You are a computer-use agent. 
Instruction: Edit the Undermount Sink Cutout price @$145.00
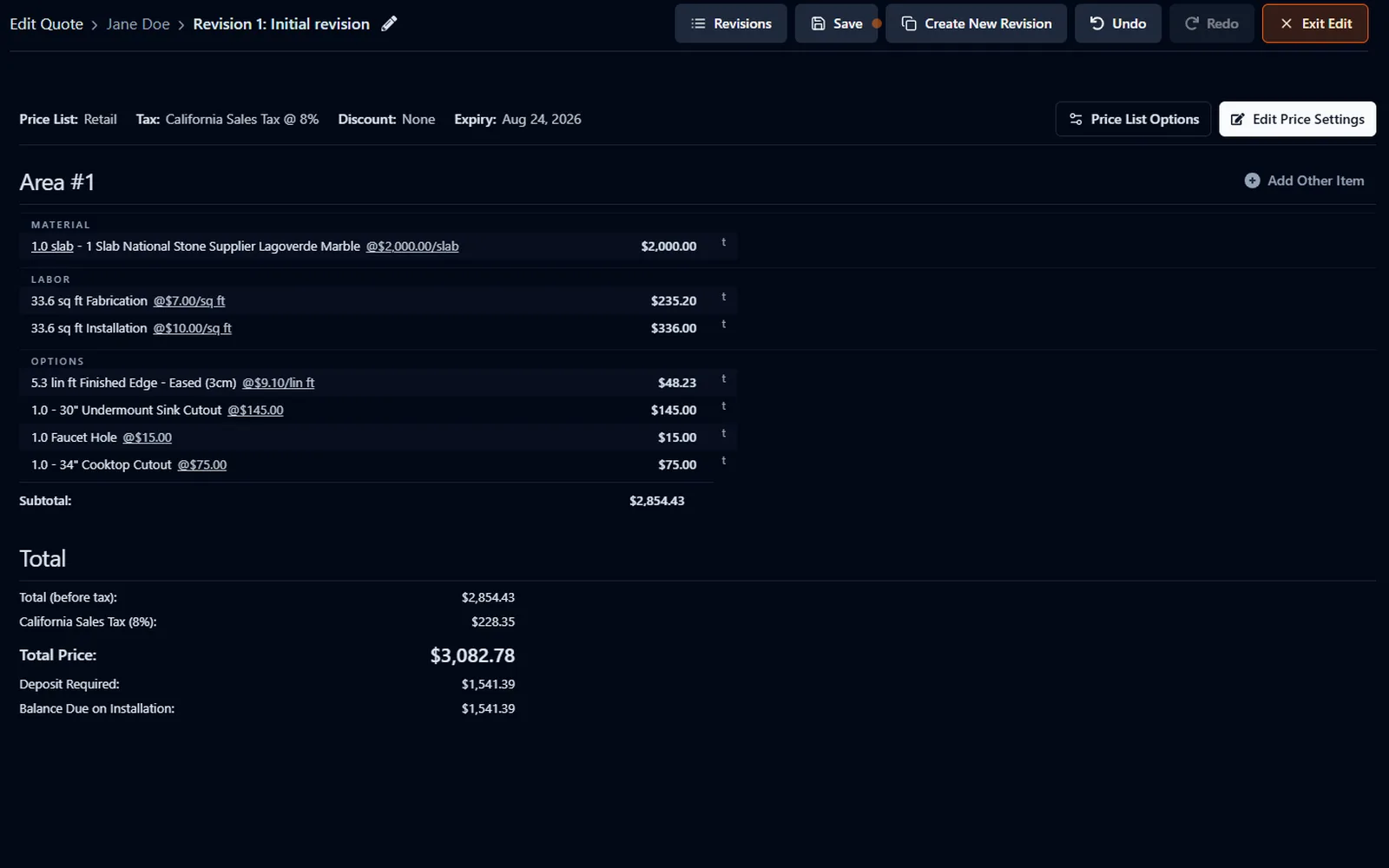(255, 410)
